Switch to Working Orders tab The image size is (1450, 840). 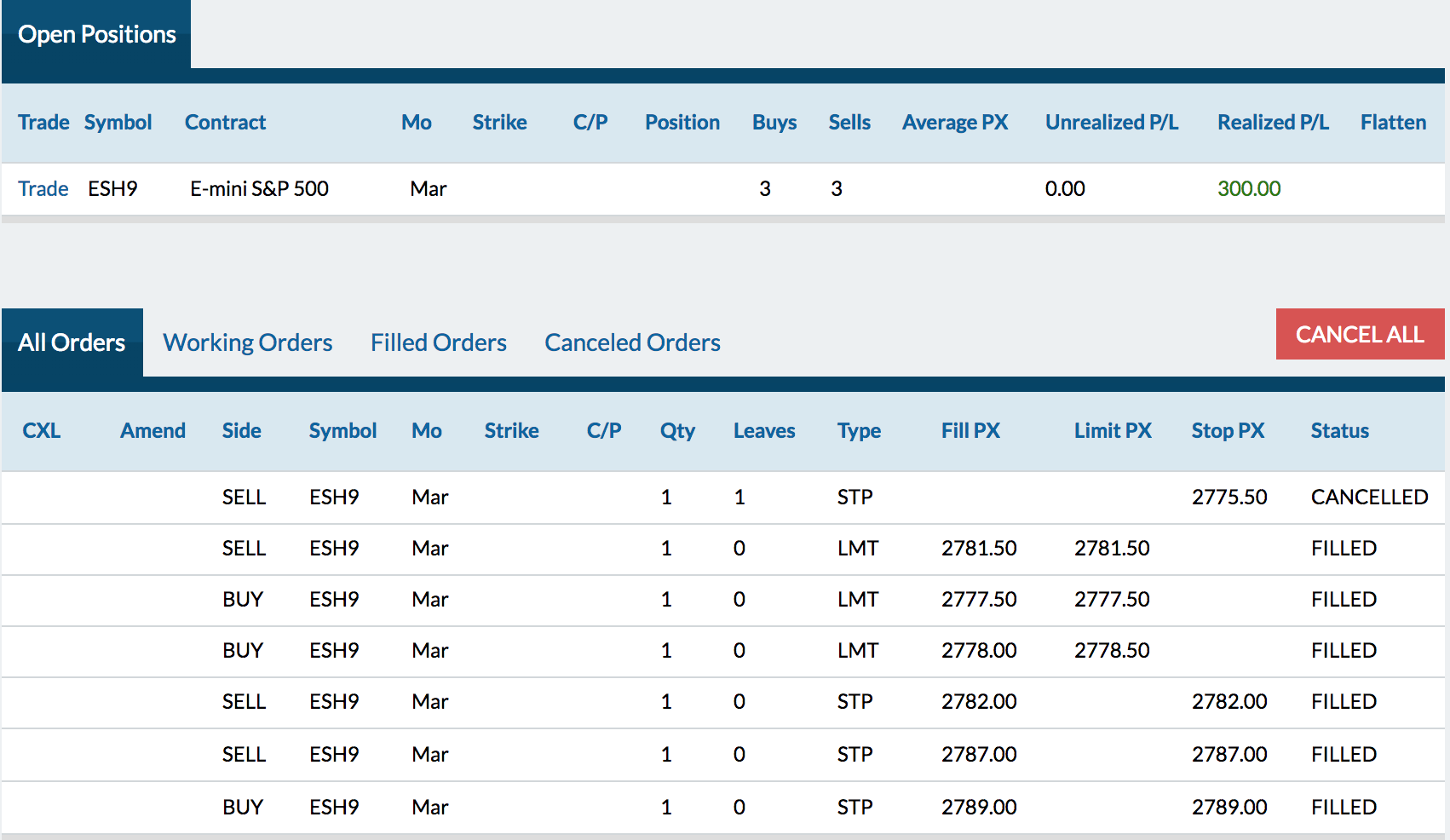tap(248, 342)
